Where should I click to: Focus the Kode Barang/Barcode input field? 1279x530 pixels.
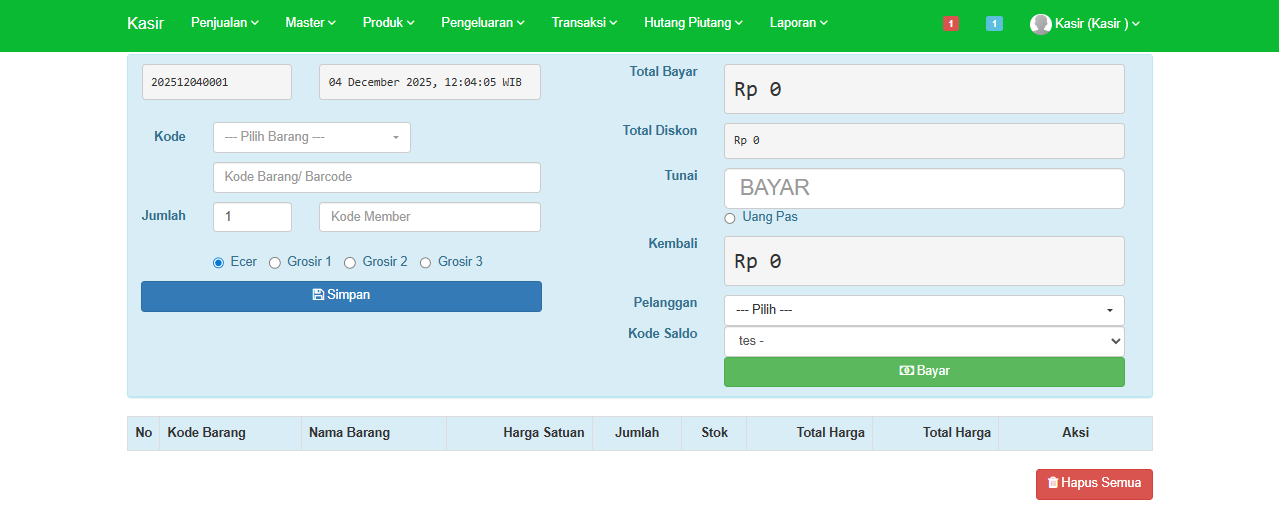(376, 177)
